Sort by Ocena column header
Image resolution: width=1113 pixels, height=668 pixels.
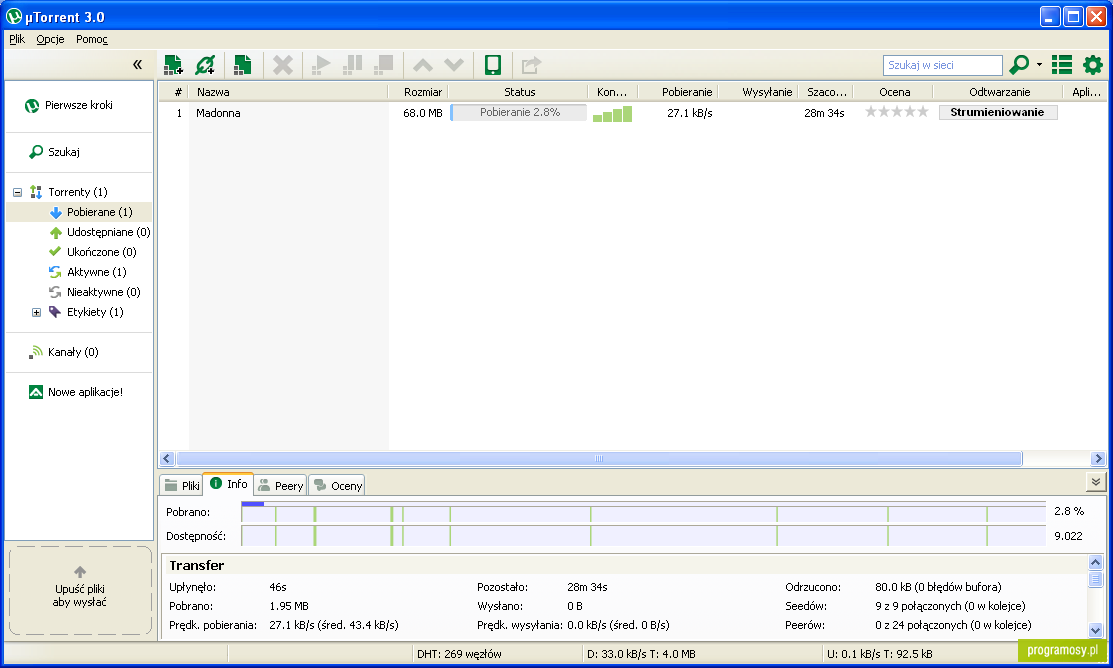coord(894,92)
